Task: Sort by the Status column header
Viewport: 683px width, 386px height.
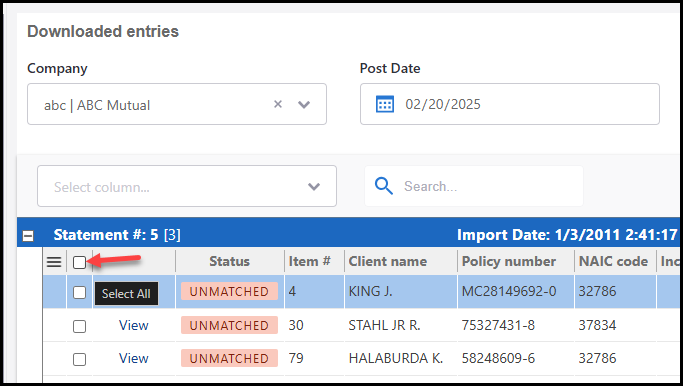Action: click(230, 261)
